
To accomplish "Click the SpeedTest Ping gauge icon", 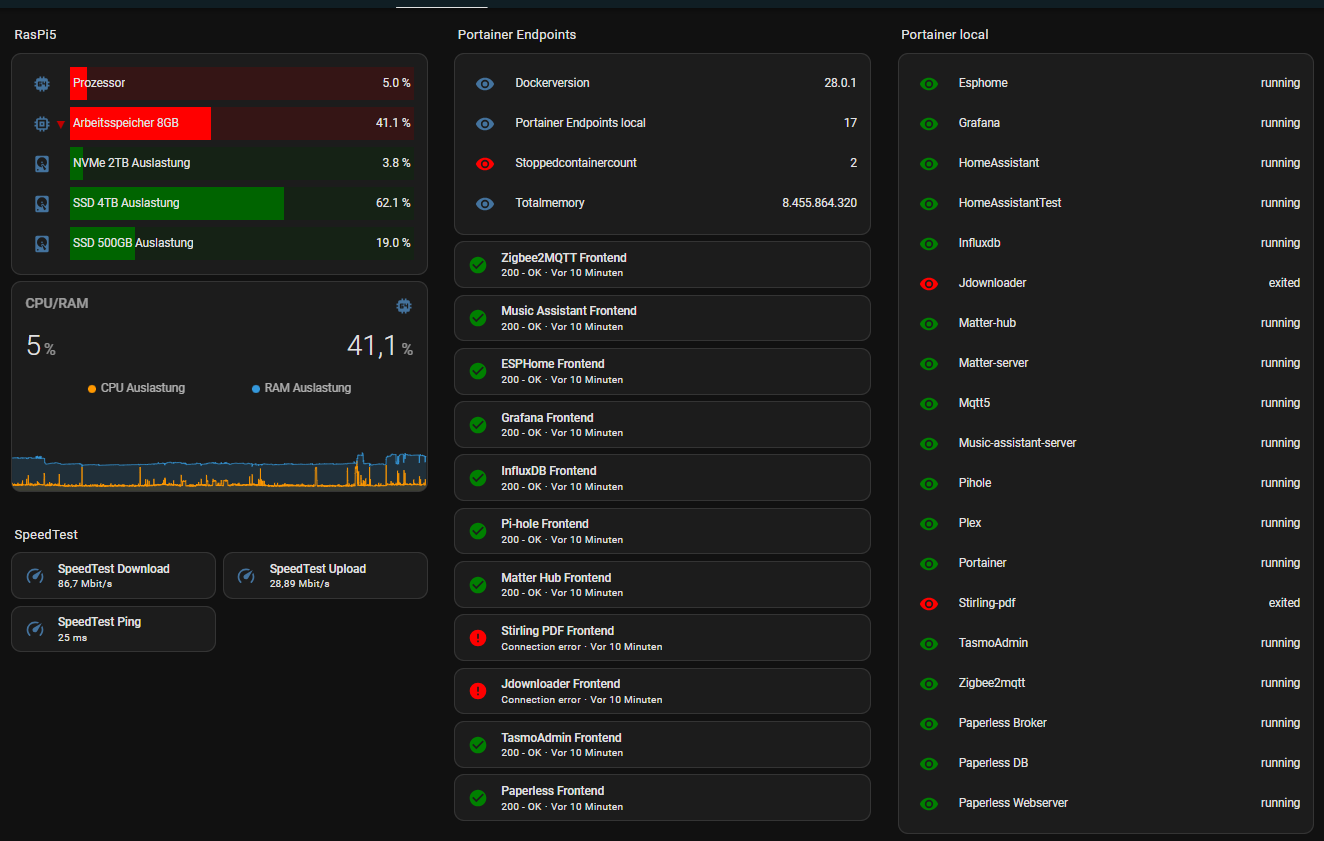I will pos(35,629).
